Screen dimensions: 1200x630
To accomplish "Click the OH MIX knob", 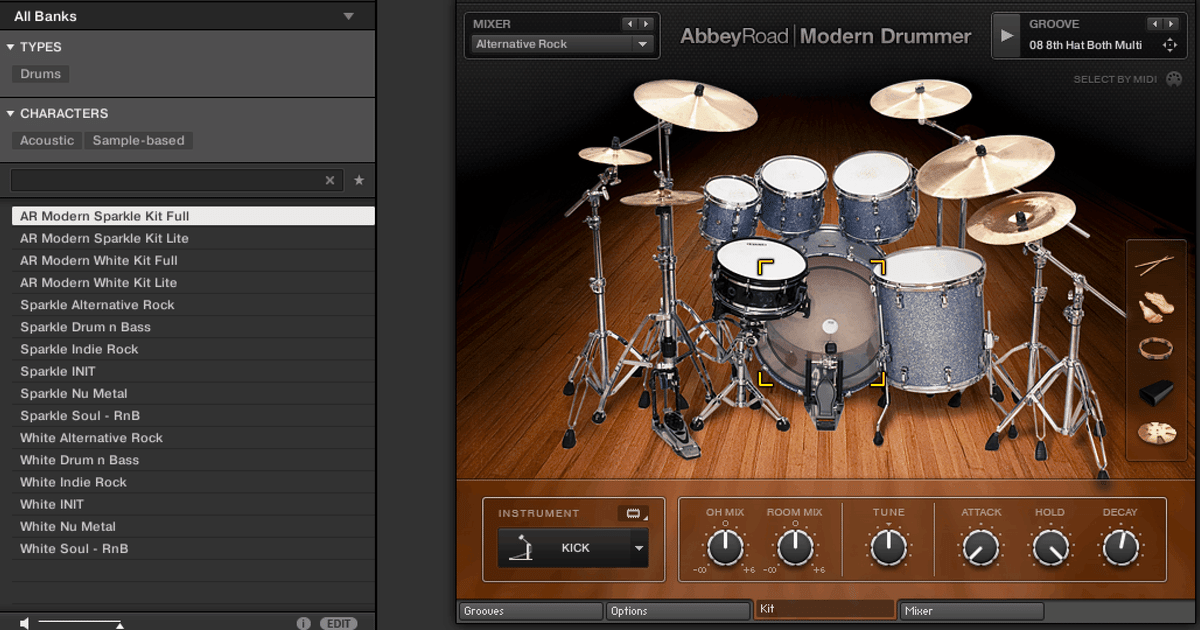I will [x=725, y=547].
